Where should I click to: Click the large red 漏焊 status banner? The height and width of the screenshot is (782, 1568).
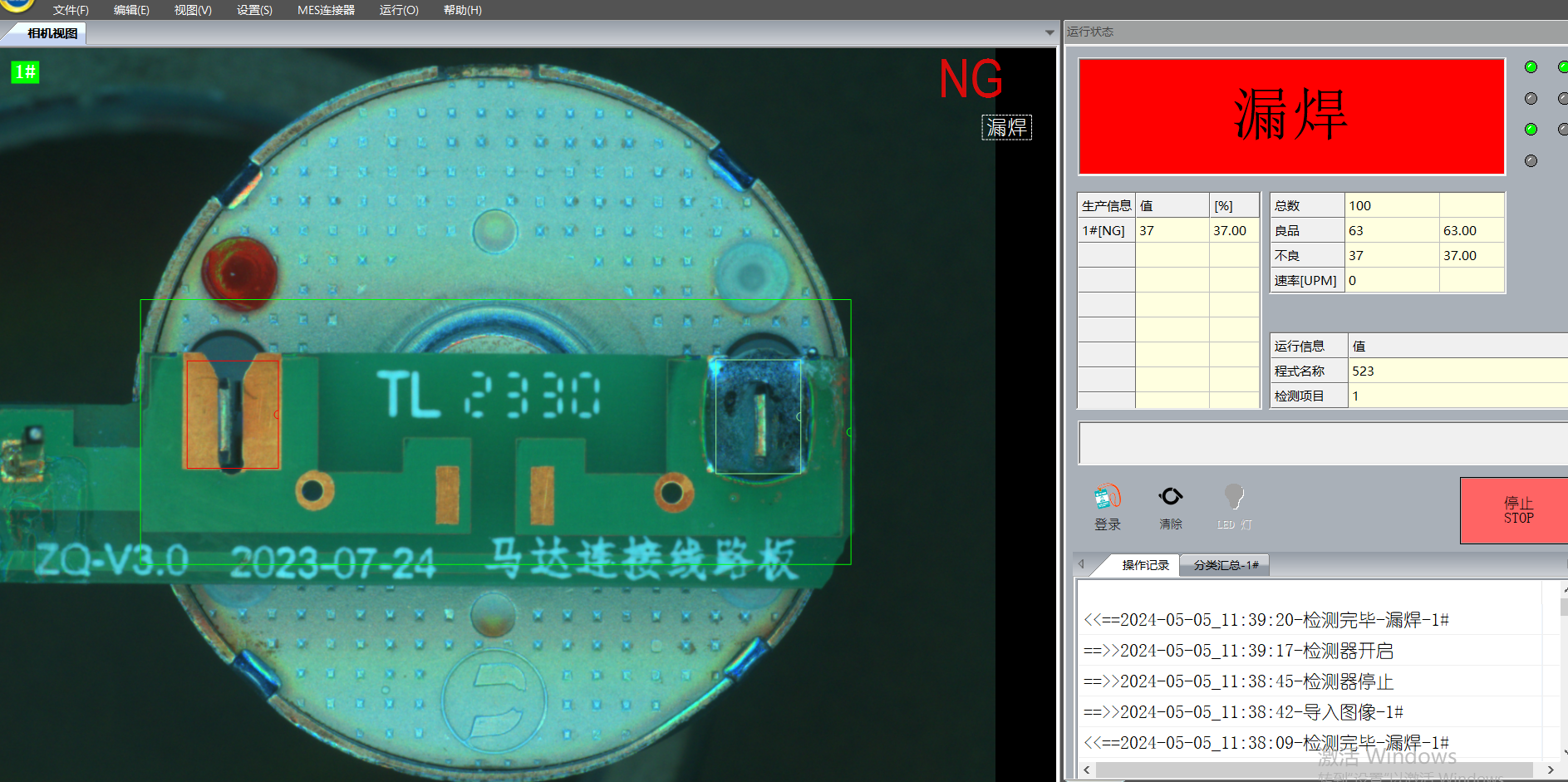[x=1290, y=116]
